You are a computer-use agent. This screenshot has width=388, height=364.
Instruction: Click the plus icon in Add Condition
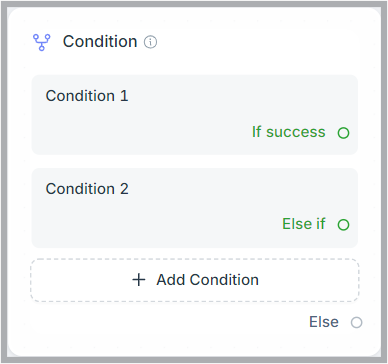139,280
